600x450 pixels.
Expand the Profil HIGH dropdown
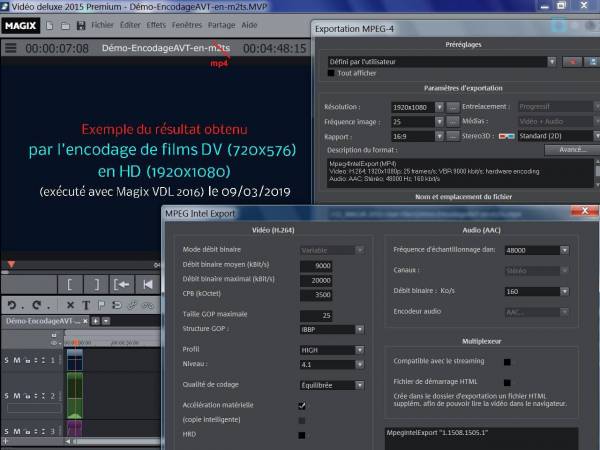coord(359,350)
